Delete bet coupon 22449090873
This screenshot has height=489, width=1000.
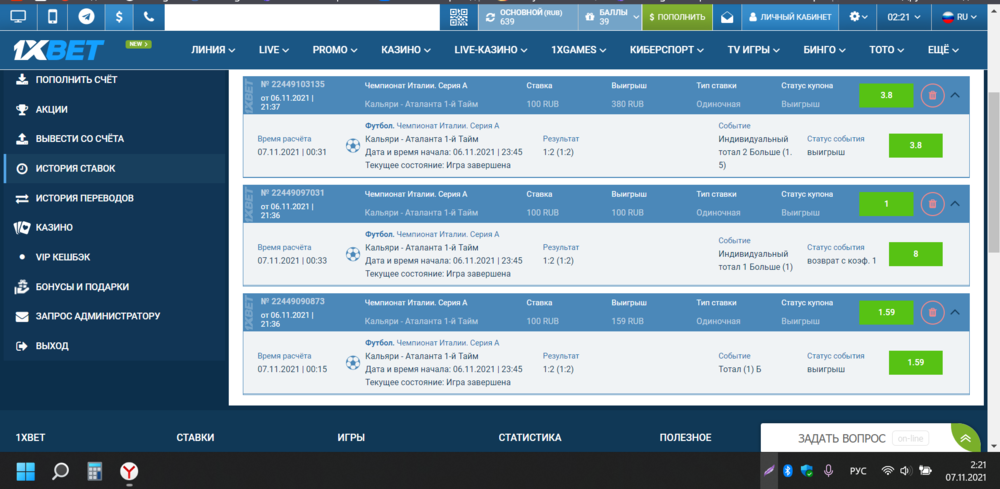(x=932, y=312)
